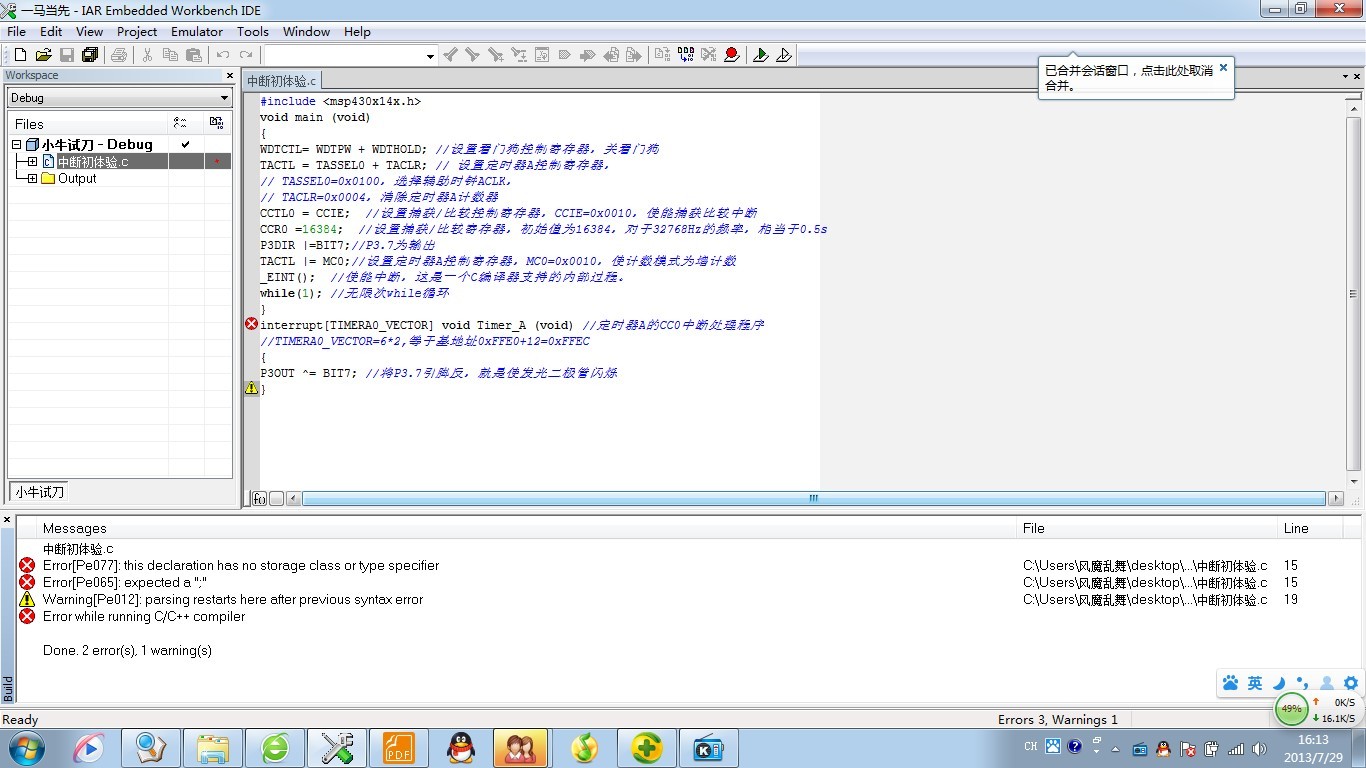Click the Save All toolbar icon
Screen dimensions: 1366x768
coord(90,55)
